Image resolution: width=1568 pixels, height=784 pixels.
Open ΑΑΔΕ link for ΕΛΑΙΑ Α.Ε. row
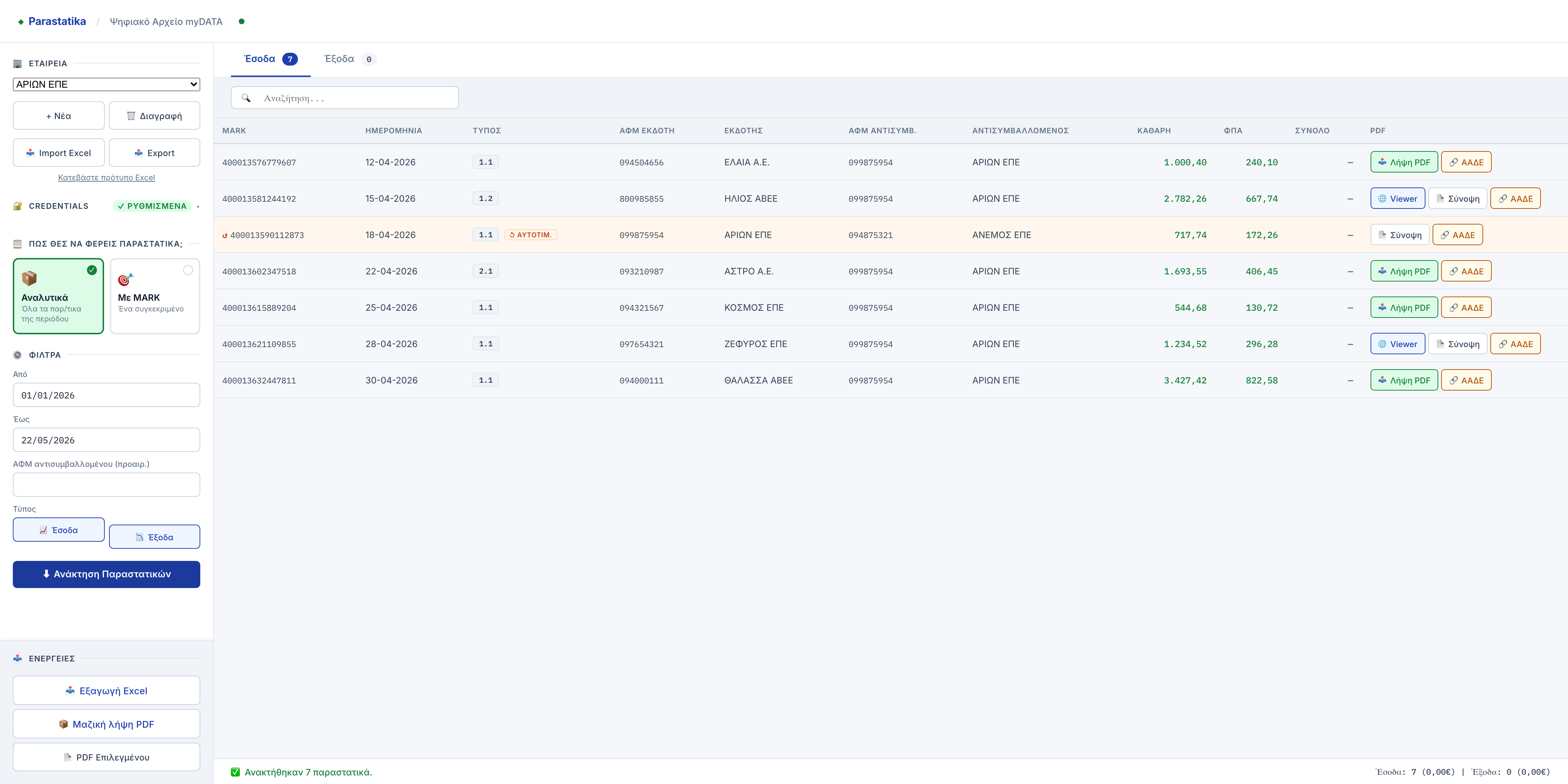1466,162
